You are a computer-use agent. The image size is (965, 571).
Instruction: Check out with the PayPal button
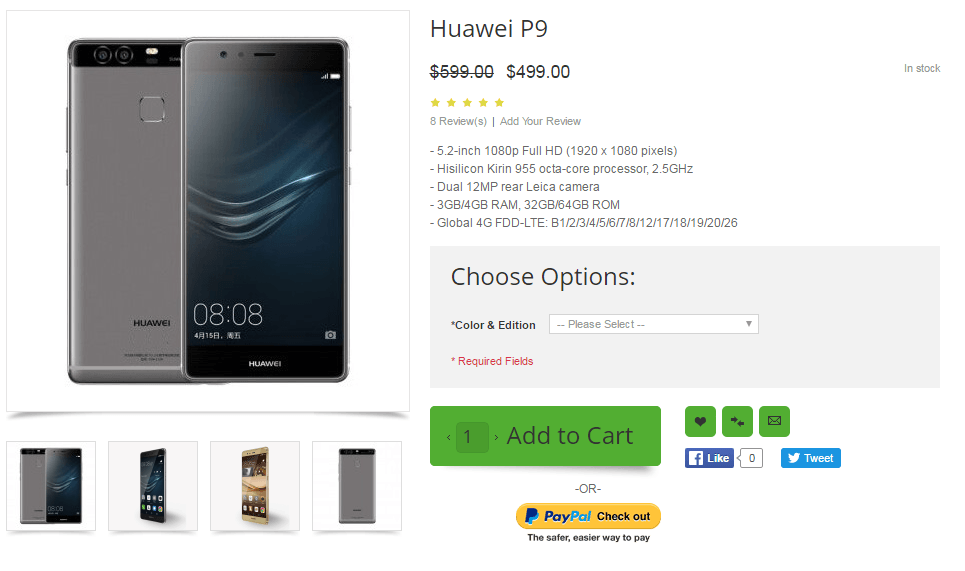tap(588, 516)
